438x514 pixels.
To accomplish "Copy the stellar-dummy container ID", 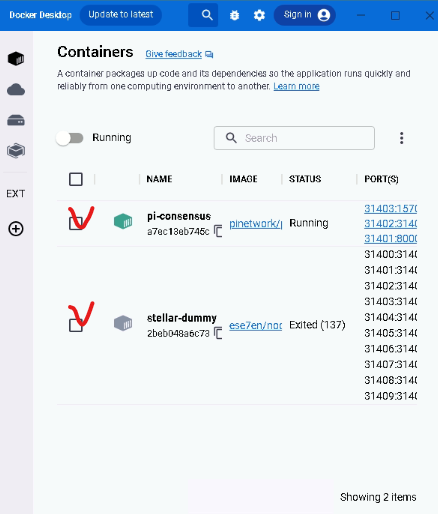I will [x=218, y=333].
